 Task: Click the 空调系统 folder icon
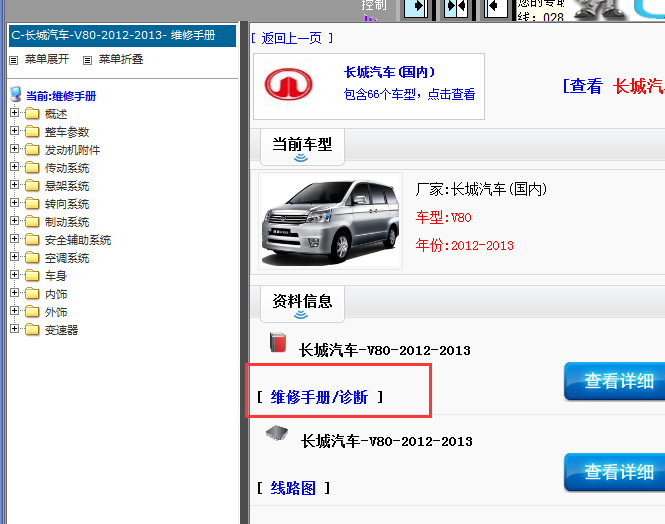(32, 258)
